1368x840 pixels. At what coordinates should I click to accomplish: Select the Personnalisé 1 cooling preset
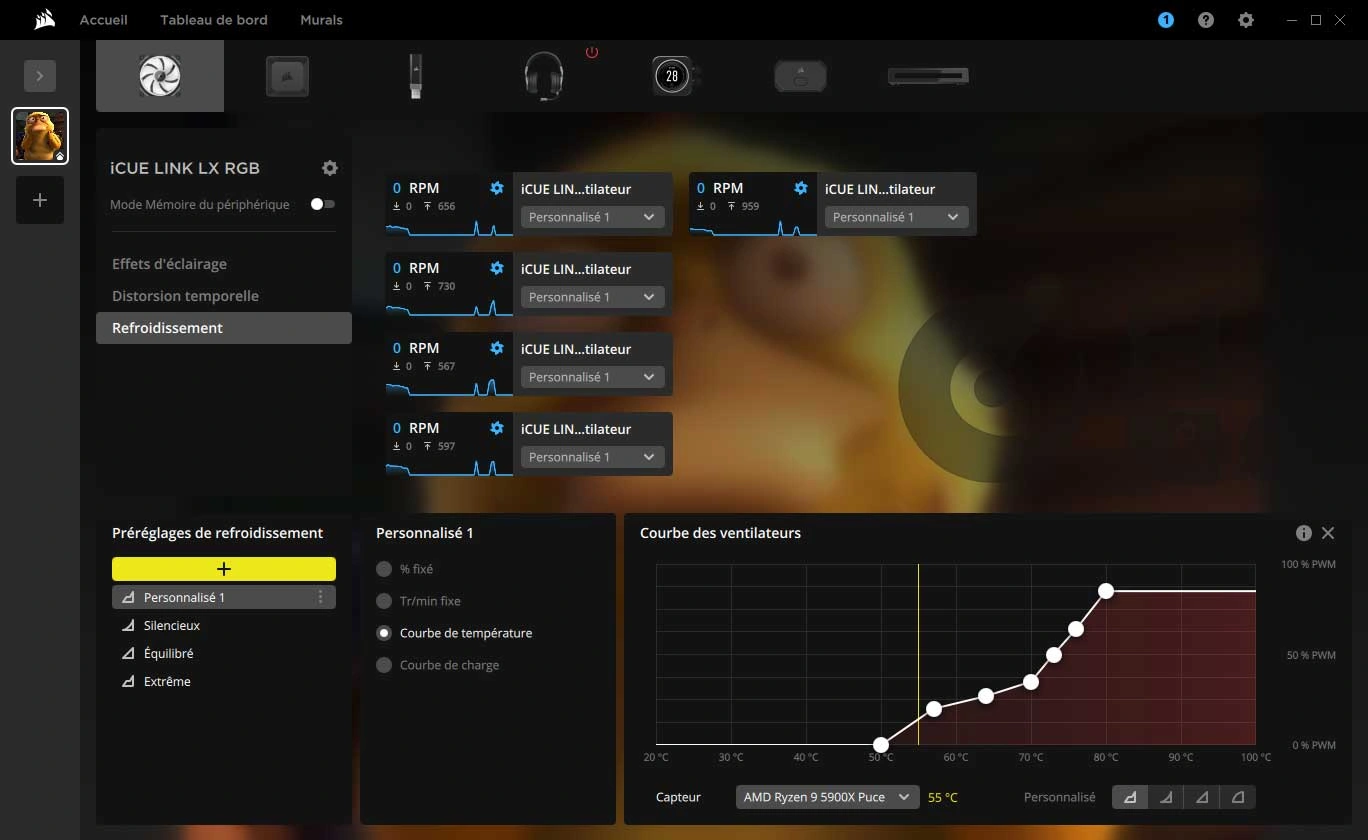coord(224,597)
